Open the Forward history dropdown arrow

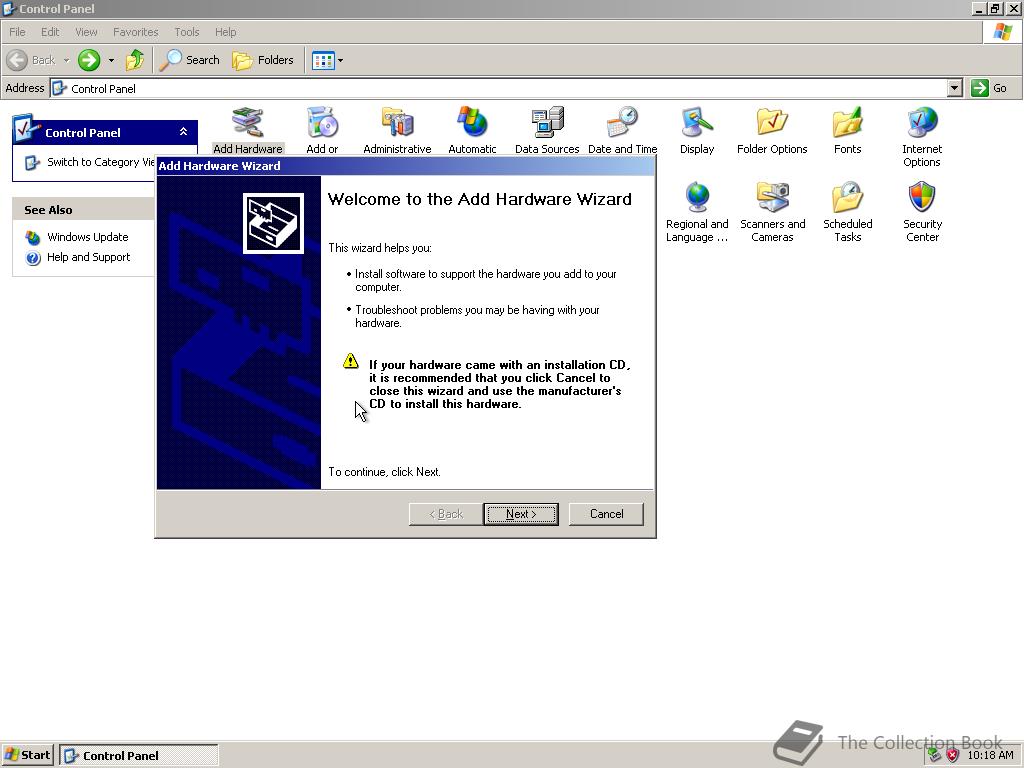point(111,60)
